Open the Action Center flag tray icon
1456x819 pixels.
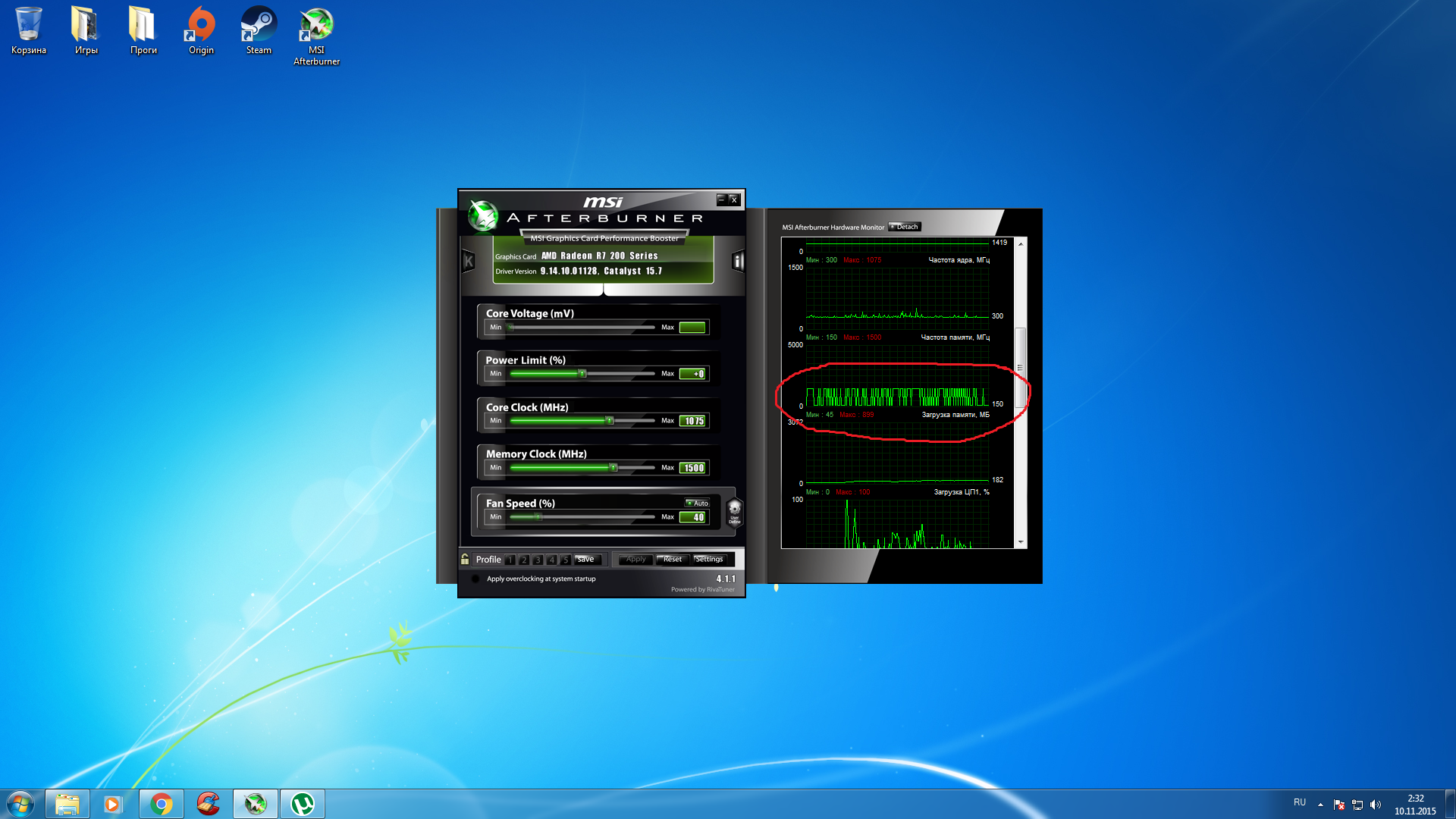pyautogui.click(x=1339, y=805)
